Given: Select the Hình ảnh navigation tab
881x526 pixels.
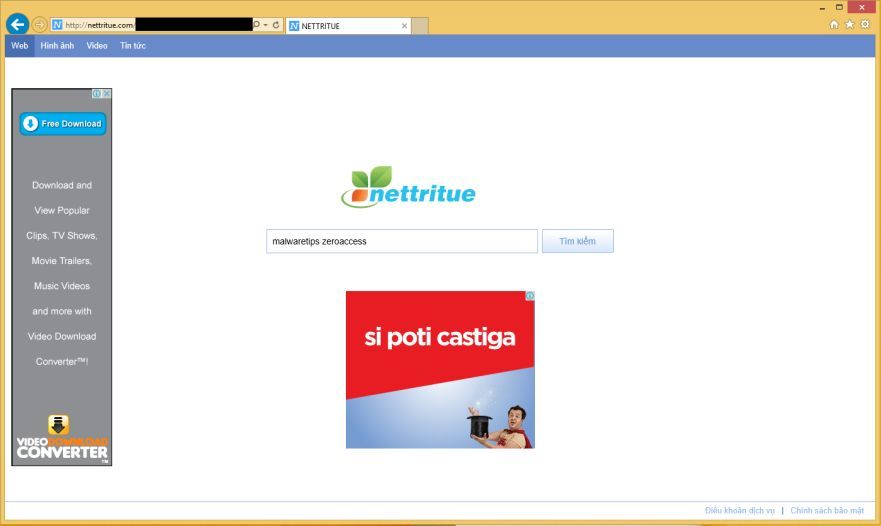Looking at the screenshot, I should click(57, 46).
